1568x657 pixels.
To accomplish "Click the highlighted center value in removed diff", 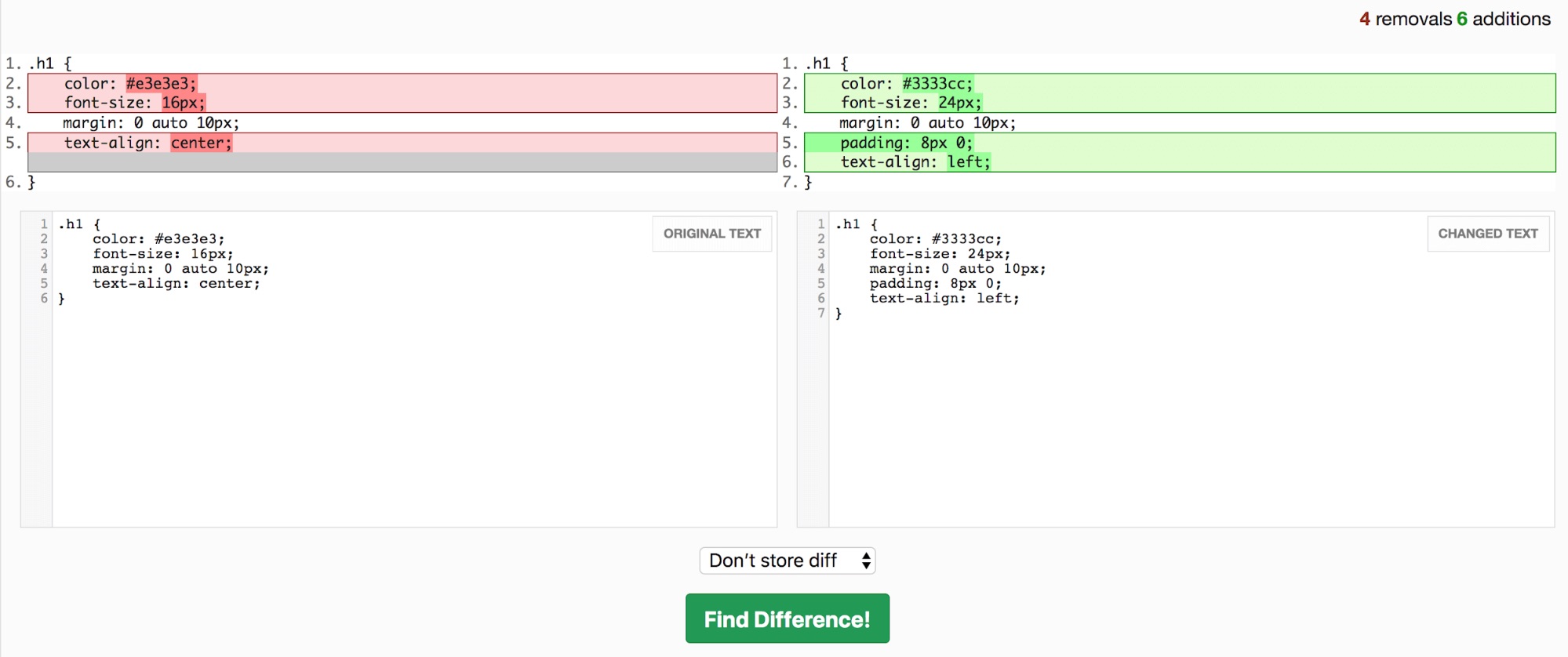I will (x=201, y=143).
